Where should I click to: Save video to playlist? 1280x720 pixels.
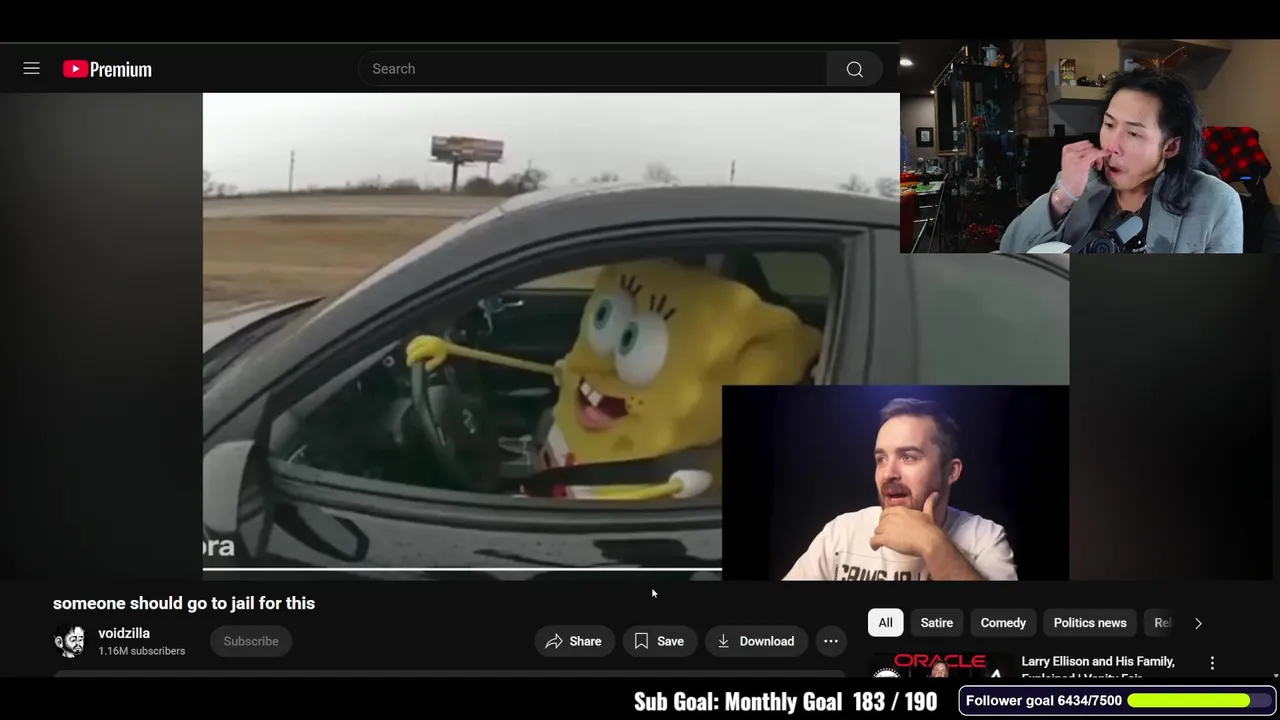659,641
